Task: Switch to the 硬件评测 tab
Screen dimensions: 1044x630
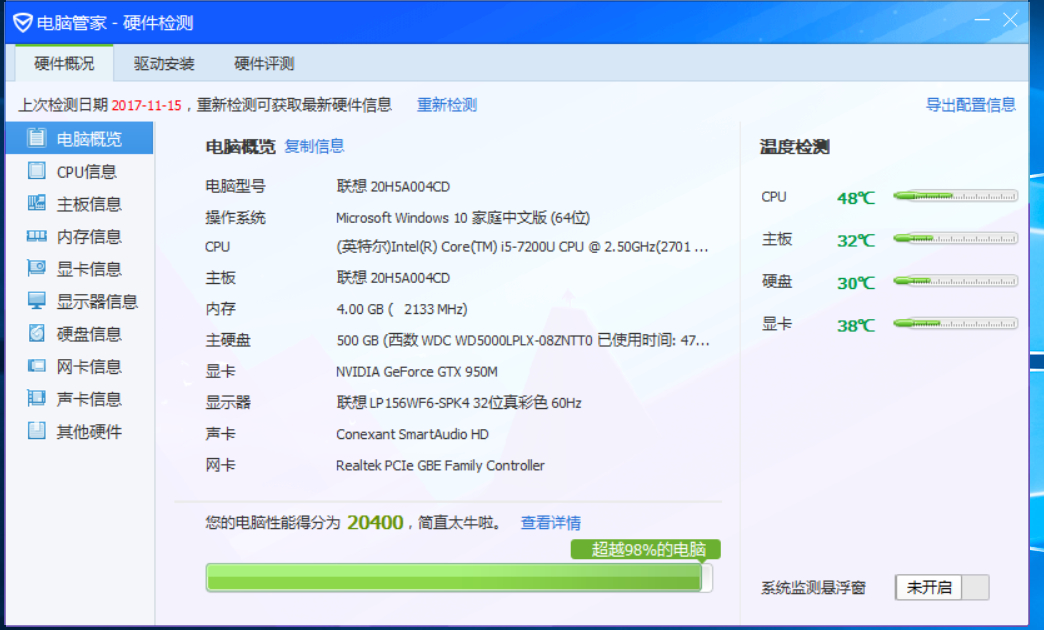Action: pos(264,63)
